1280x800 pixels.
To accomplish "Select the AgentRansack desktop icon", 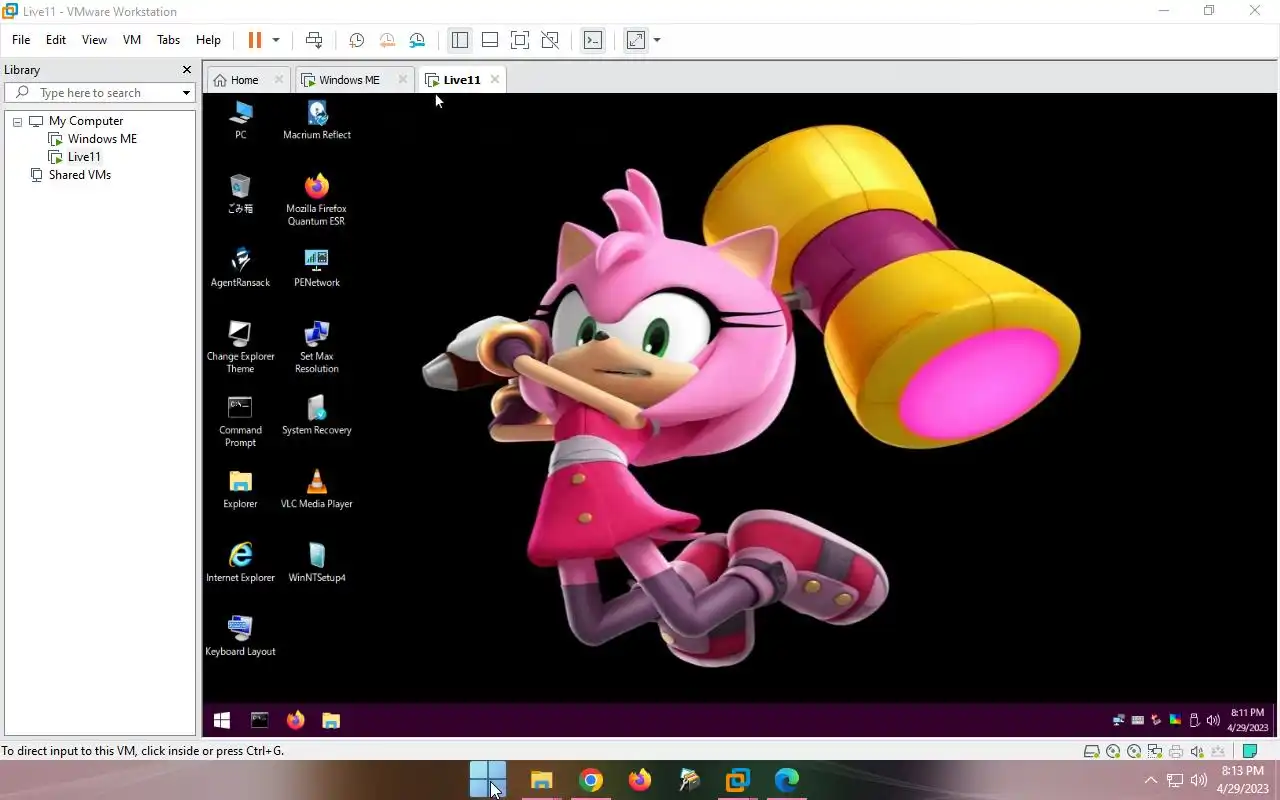I will (240, 267).
